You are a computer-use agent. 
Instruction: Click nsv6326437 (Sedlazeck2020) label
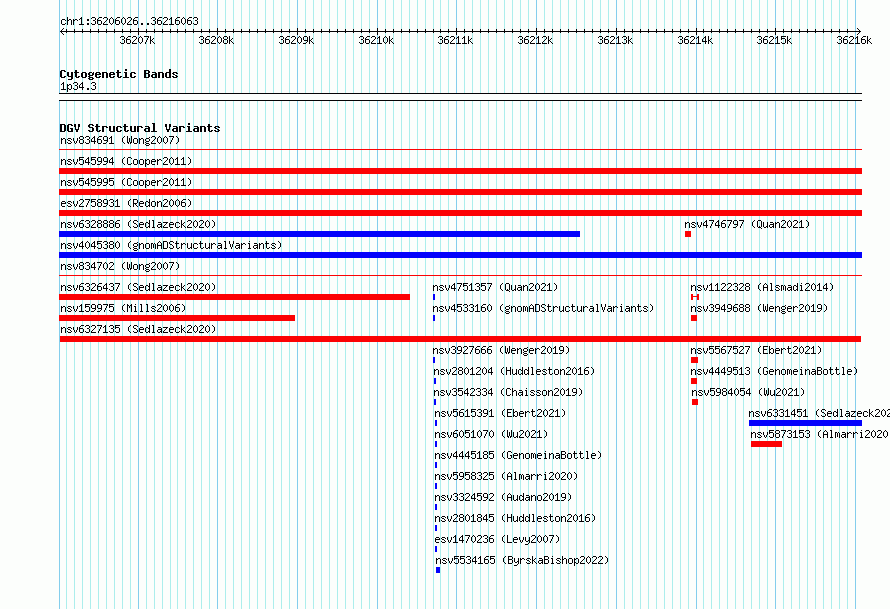(138, 287)
